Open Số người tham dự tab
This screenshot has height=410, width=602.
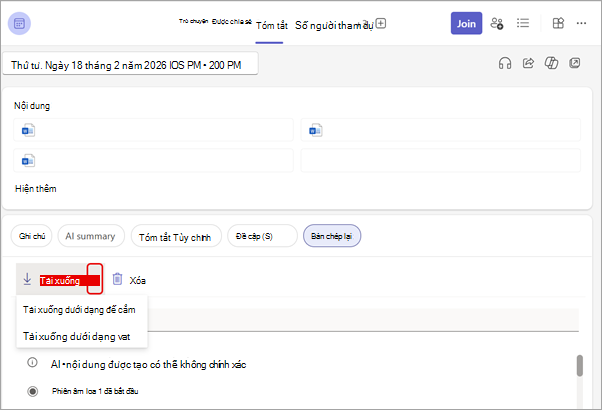click(x=334, y=25)
